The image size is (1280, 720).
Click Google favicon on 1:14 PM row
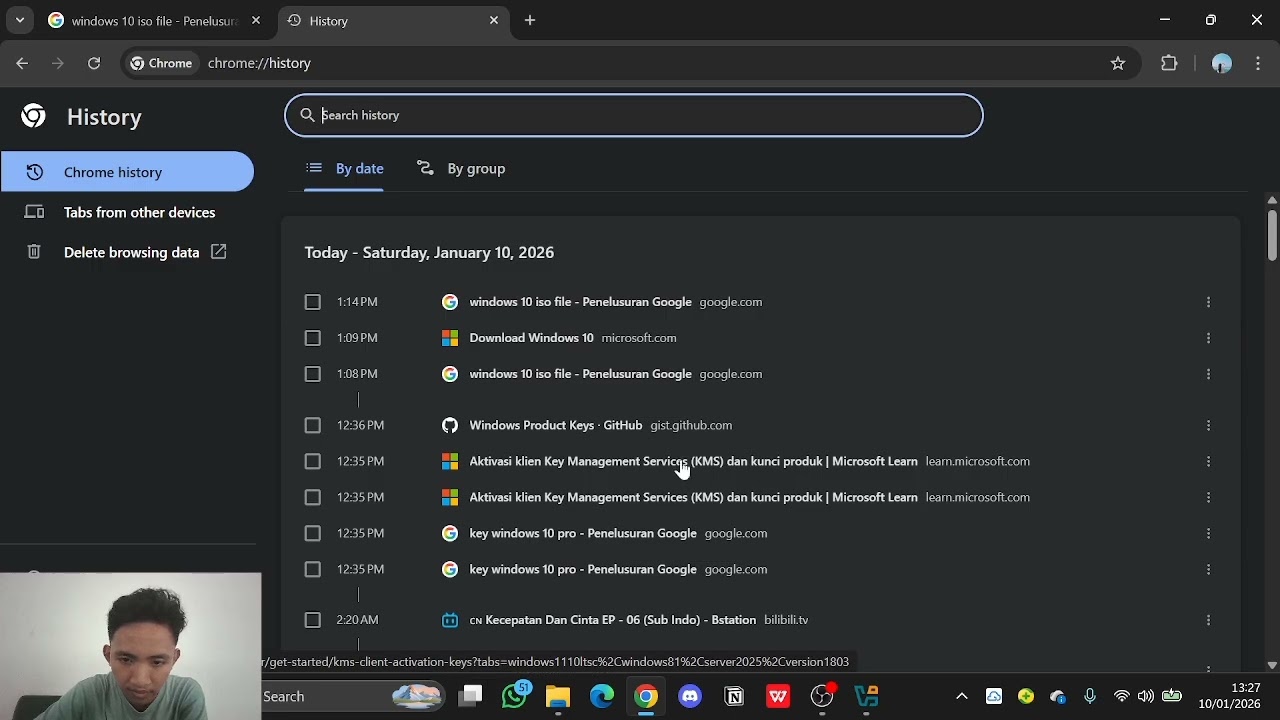[x=450, y=302]
